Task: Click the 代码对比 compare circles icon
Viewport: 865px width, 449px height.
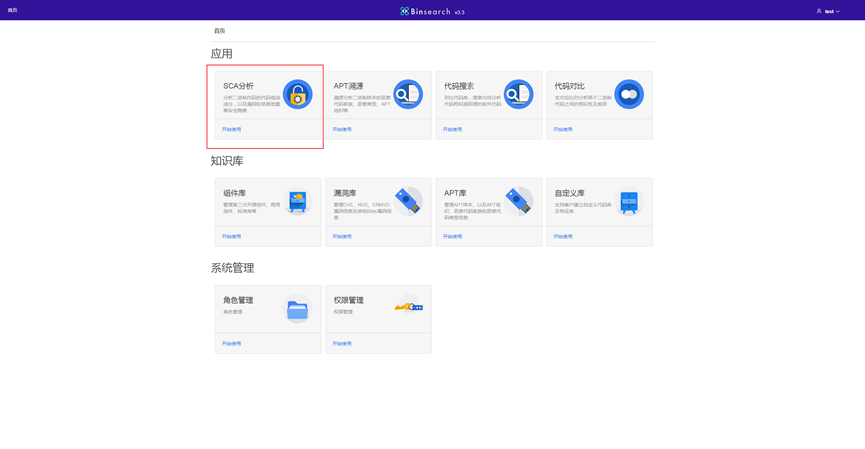Action: point(629,95)
